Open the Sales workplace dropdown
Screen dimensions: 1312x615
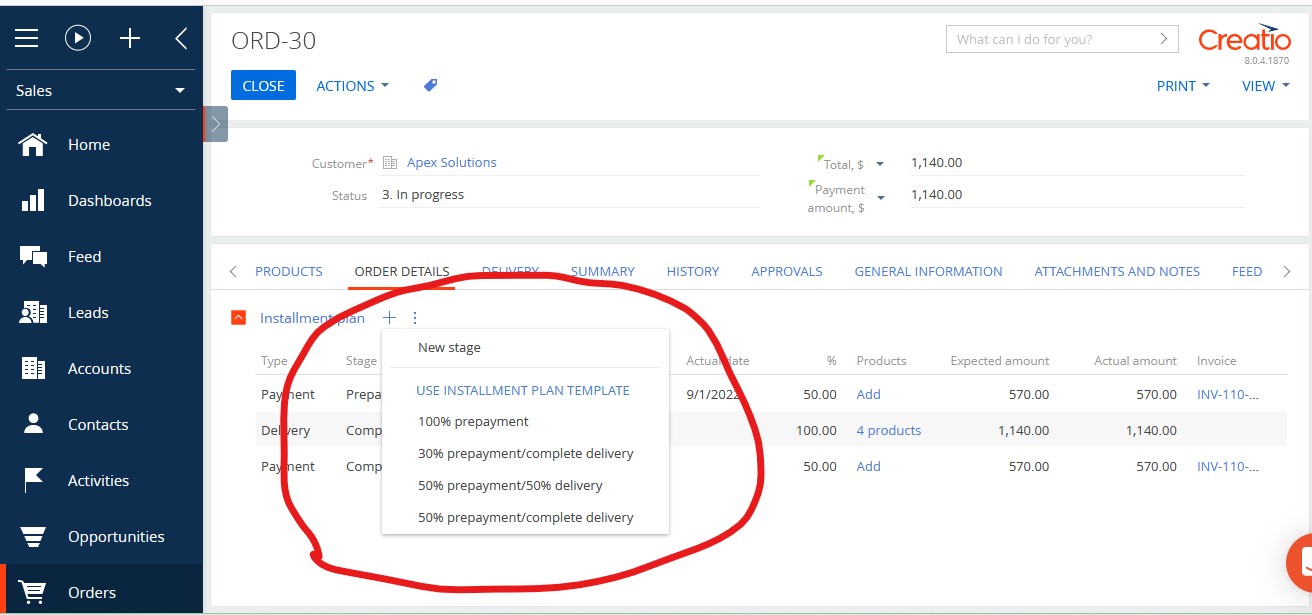(101, 90)
